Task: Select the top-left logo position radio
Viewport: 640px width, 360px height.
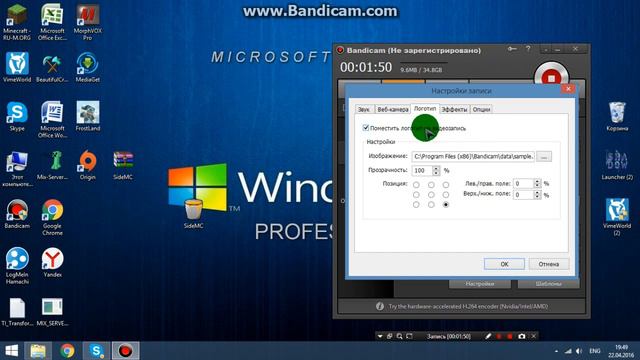Action: (416, 185)
